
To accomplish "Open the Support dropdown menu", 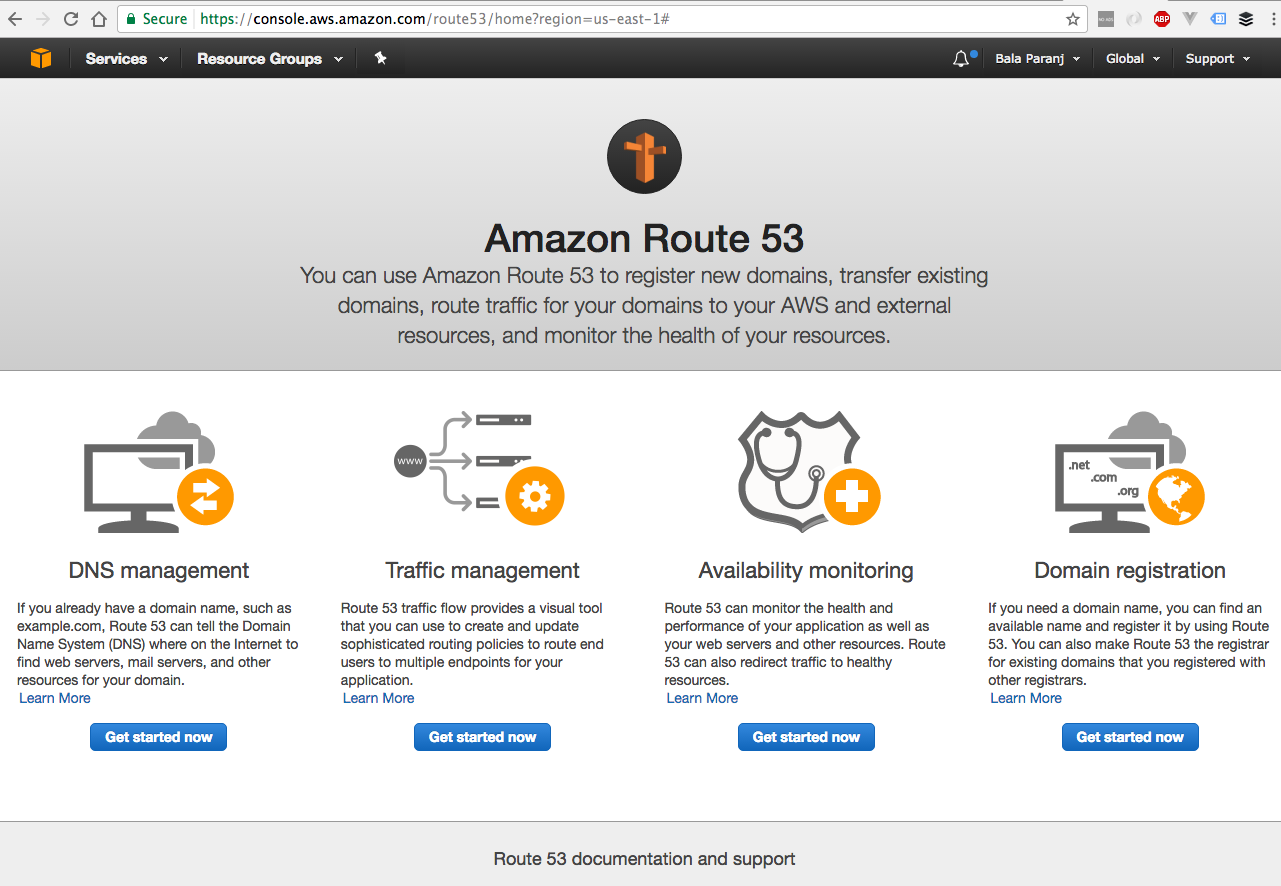I will click(1218, 59).
